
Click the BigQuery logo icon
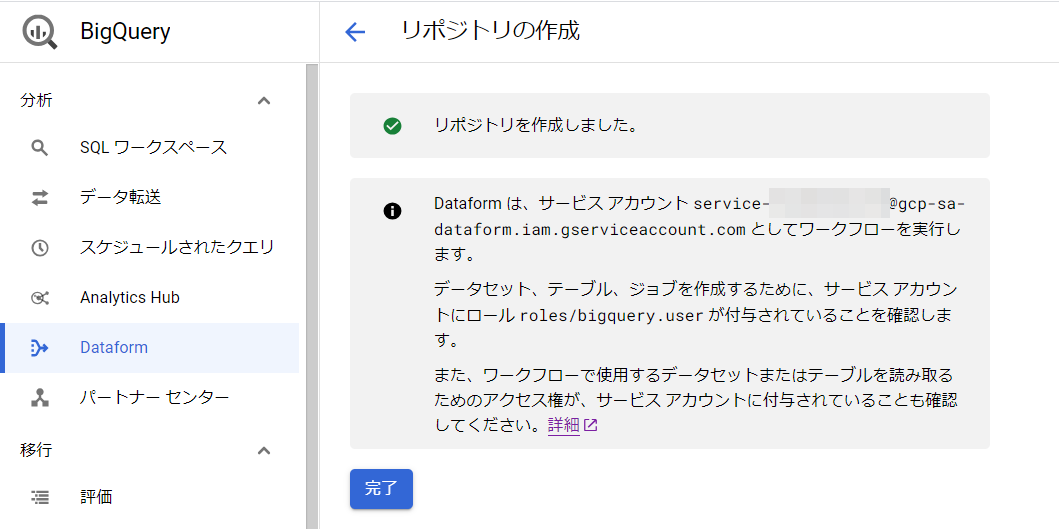pyautogui.click(x=39, y=32)
